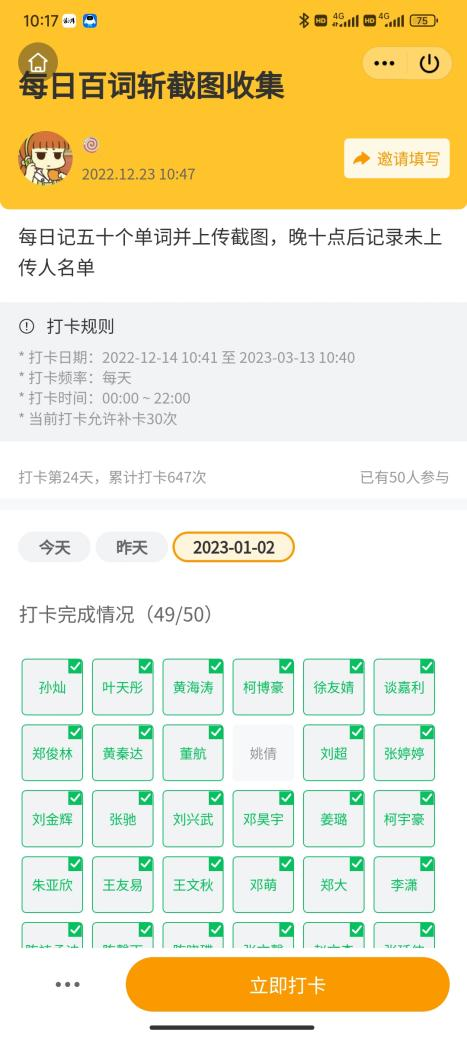Select the 今天 date tab
467x1038 pixels.
(x=54, y=547)
